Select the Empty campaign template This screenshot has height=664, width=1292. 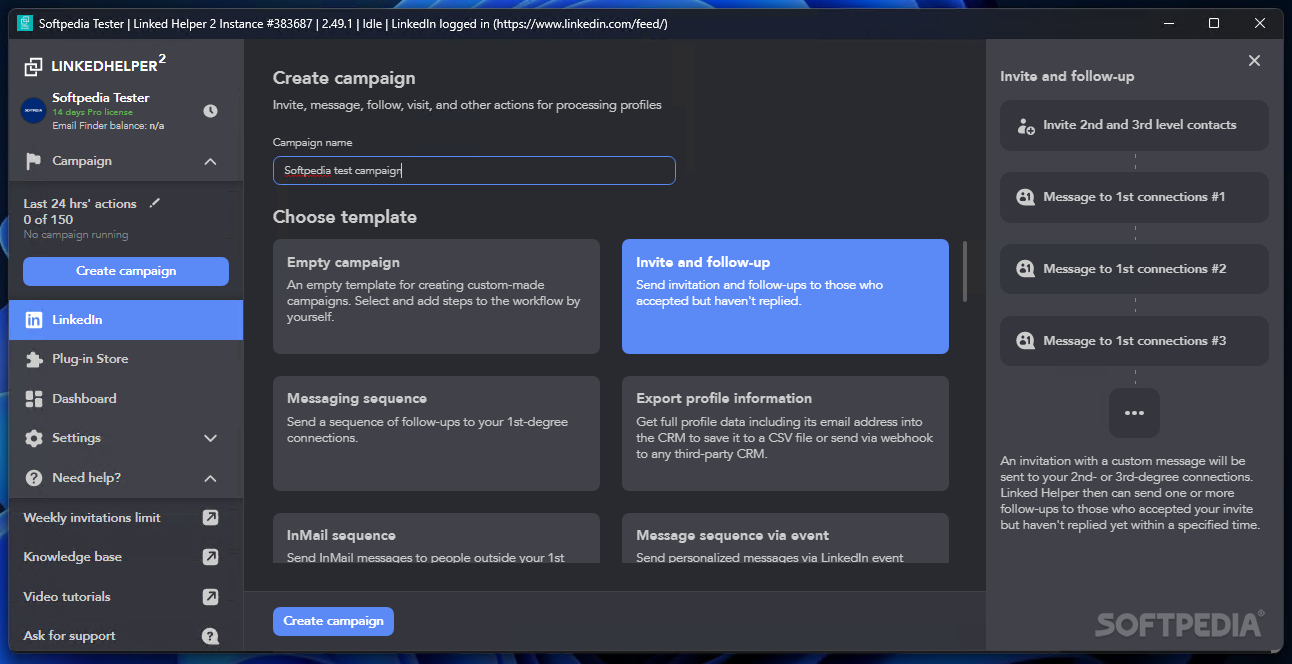tap(436, 296)
